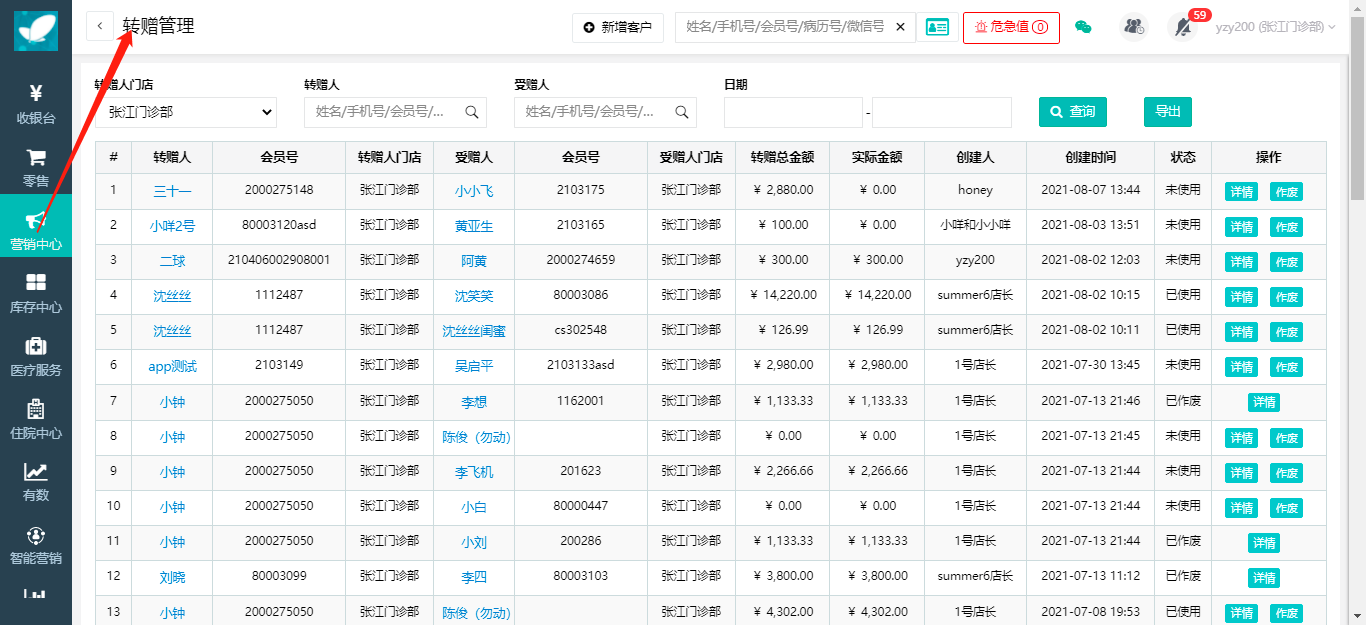Image resolution: width=1366 pixels, height=625 pixels.
Task: Click 详情 in the 沈笑笑 row
Action: tap(1241, 297)
